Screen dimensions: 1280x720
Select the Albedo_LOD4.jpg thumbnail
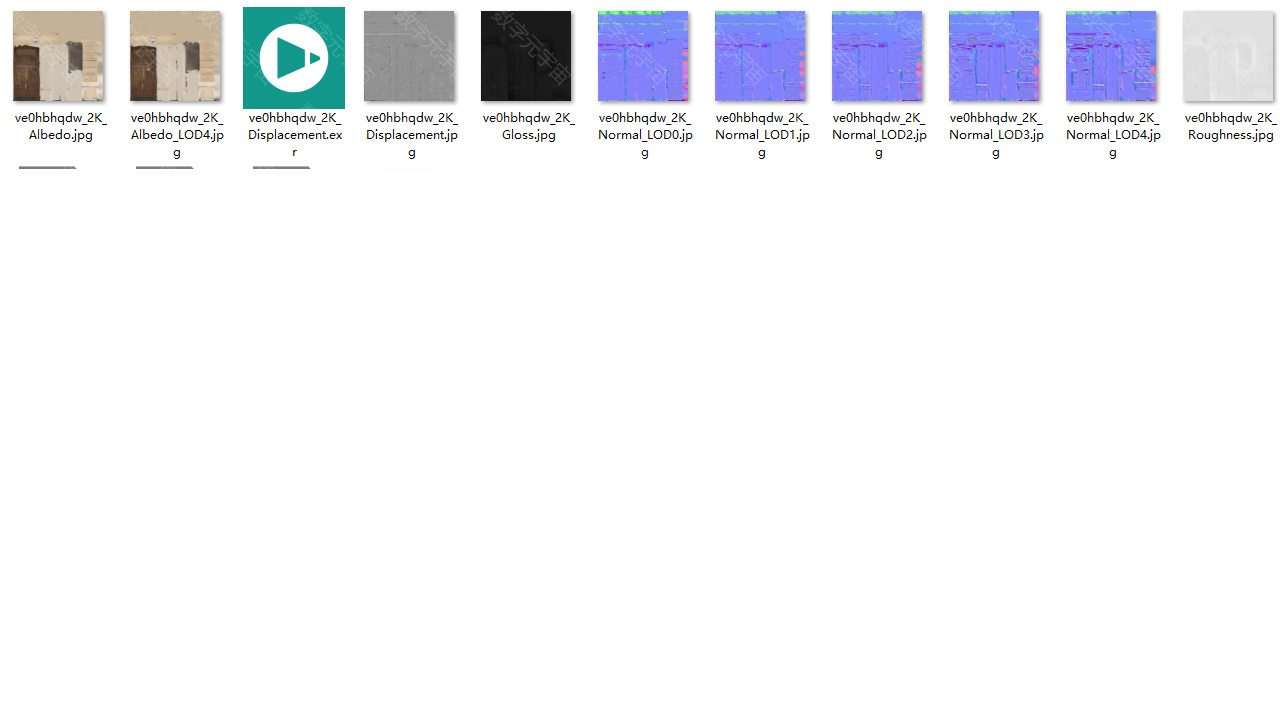(175, 56)
